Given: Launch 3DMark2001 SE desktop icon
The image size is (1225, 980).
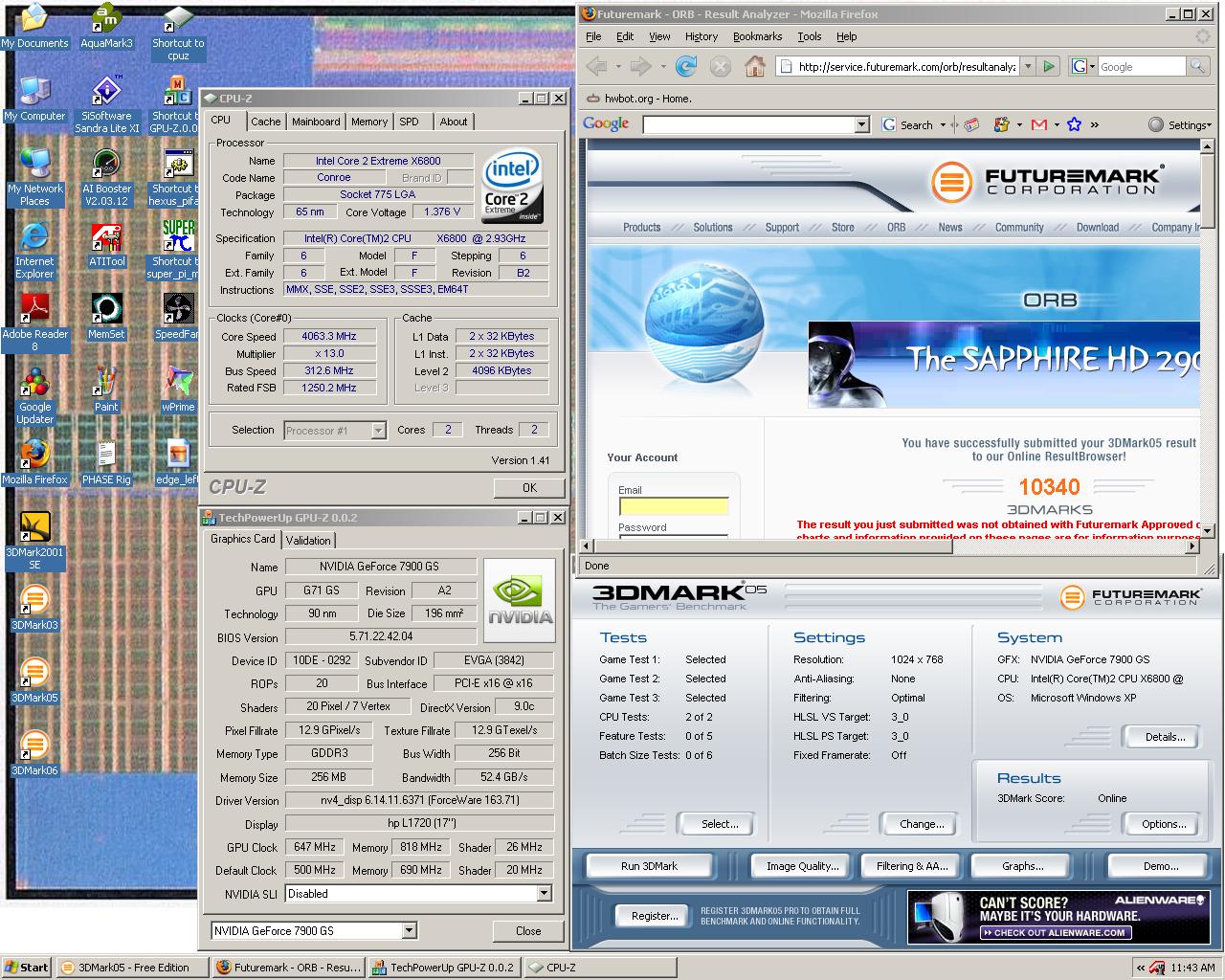Looking at the screenshot, I should [x=34, y=541].
